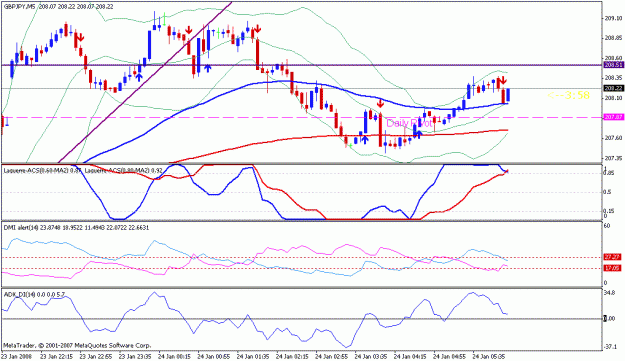Screen dimensions: 625x361
Task: Click the 24 Jan 02:15 time label
Action: pos(292,356)
